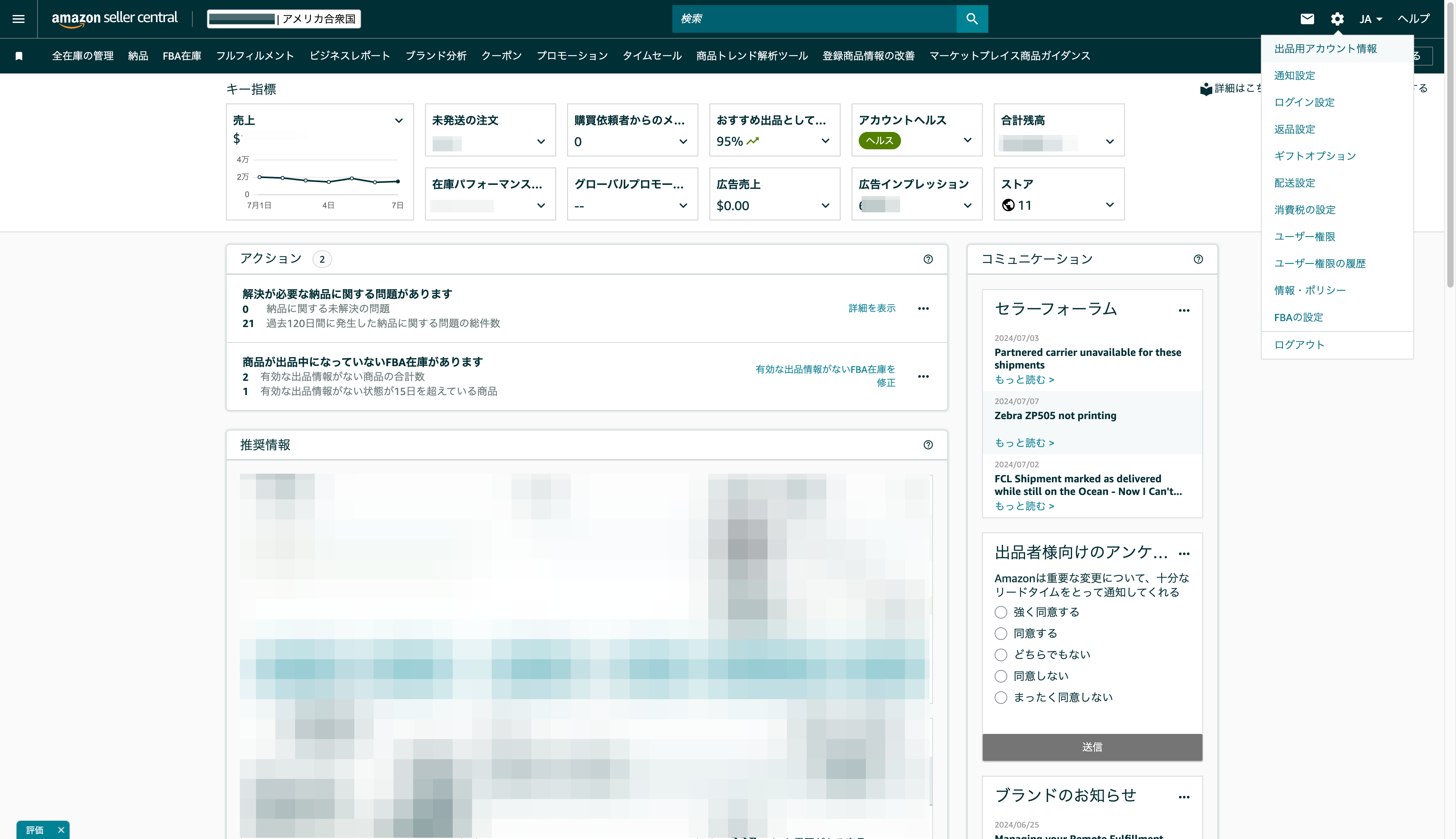The width and height of the screenshot is (1456, 839).
Task: Open help icon on コミュニケーション panel
Action: tap(1198, 259)
